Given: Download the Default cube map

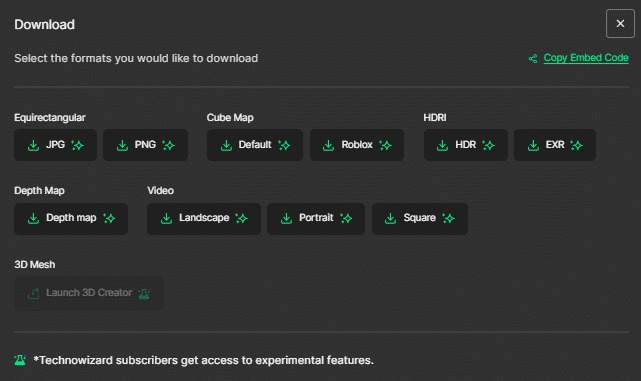Looking at the screenshot, I should pyautogui.click(x=255, y=145).
